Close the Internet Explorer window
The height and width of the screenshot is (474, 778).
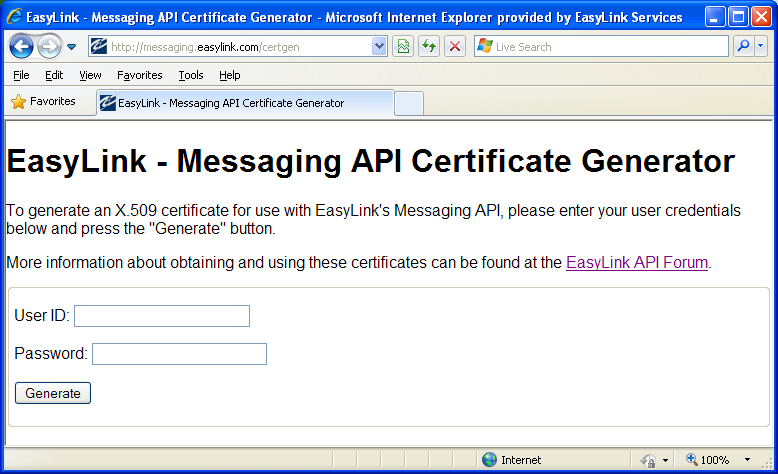tap(761, 17)
